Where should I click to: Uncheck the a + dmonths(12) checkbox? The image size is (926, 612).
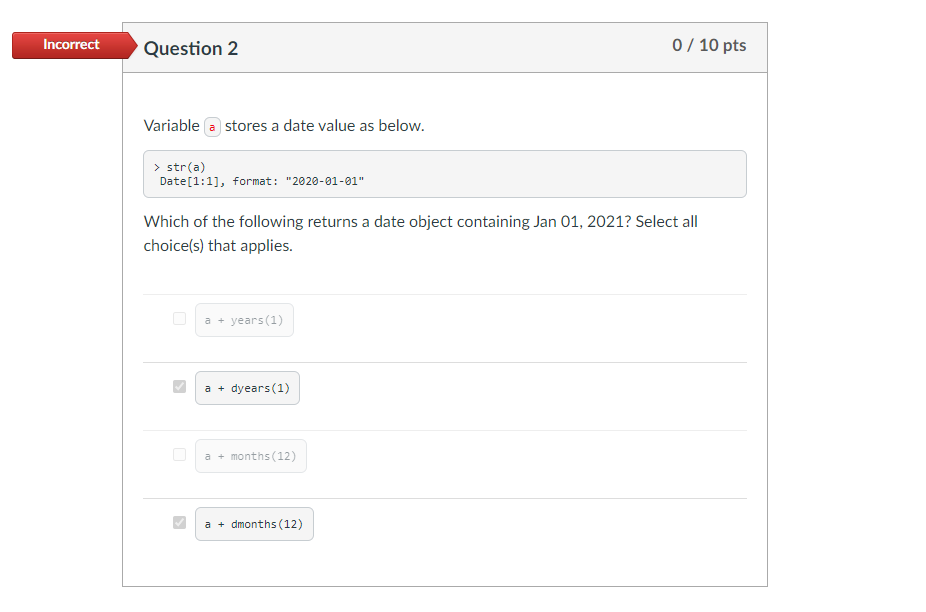point(179,523)
